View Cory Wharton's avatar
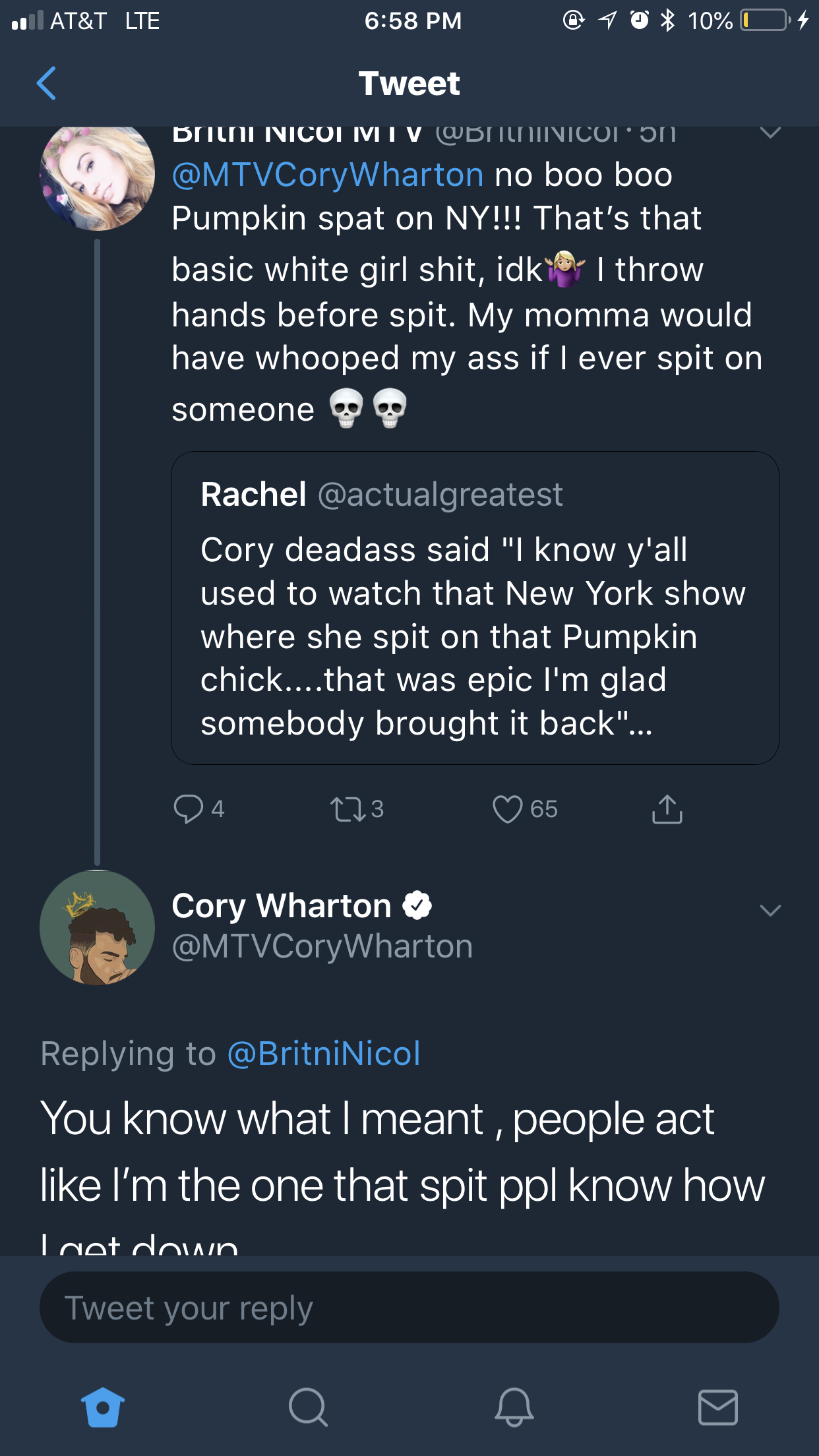This screenshot has height=1456, width=819. click(x=98, y=927)
